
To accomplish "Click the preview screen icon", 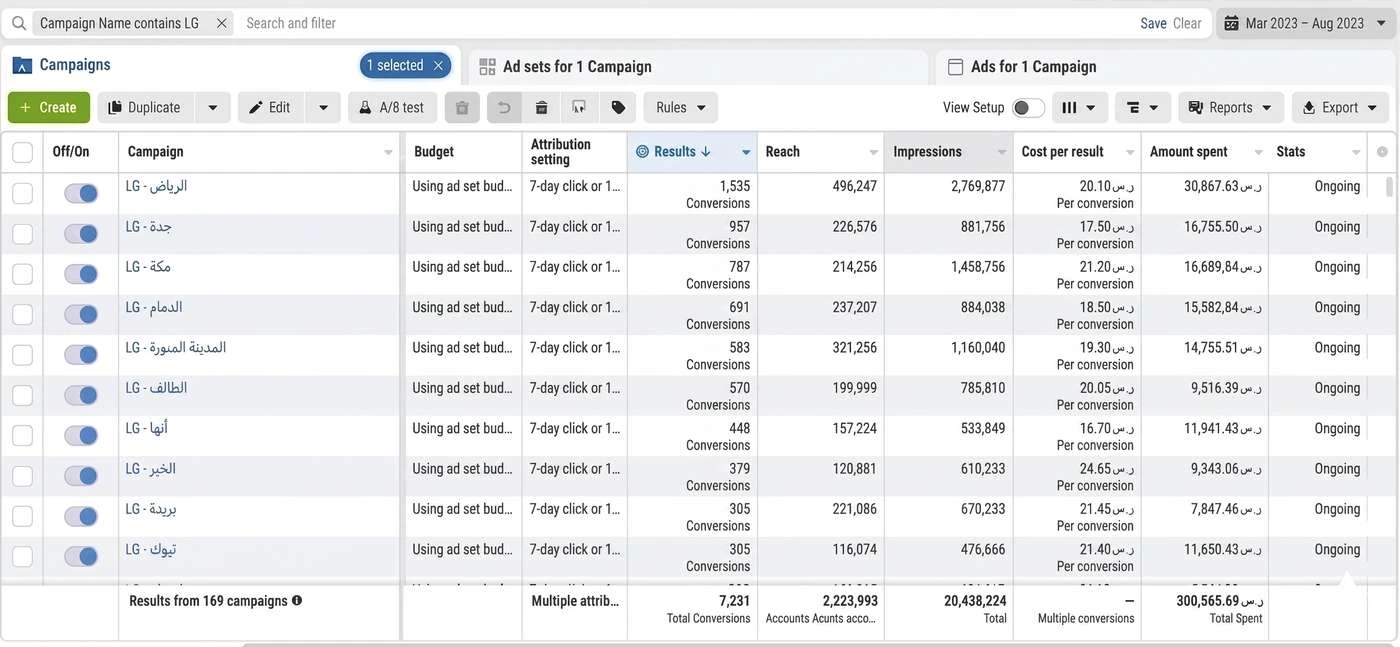I will click(x=579, y=108).
